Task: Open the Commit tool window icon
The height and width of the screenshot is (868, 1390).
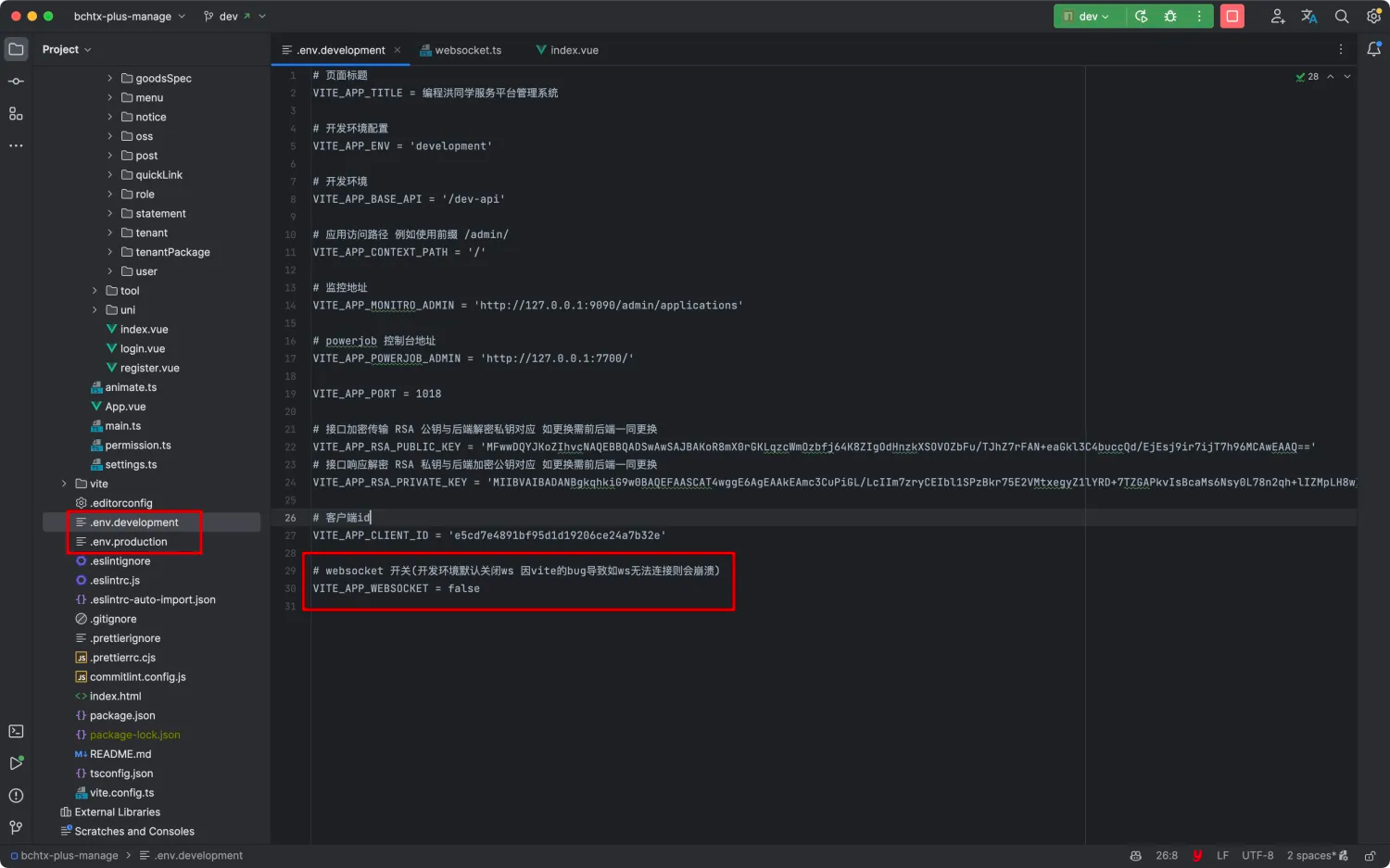Action: [15, 81]
